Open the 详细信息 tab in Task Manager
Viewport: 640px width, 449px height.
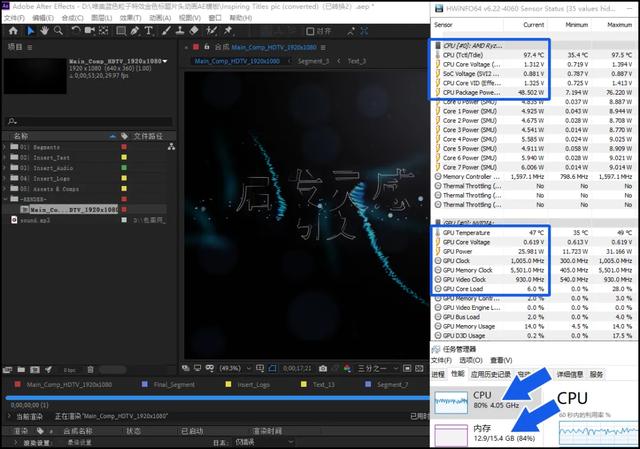[570, 374]
